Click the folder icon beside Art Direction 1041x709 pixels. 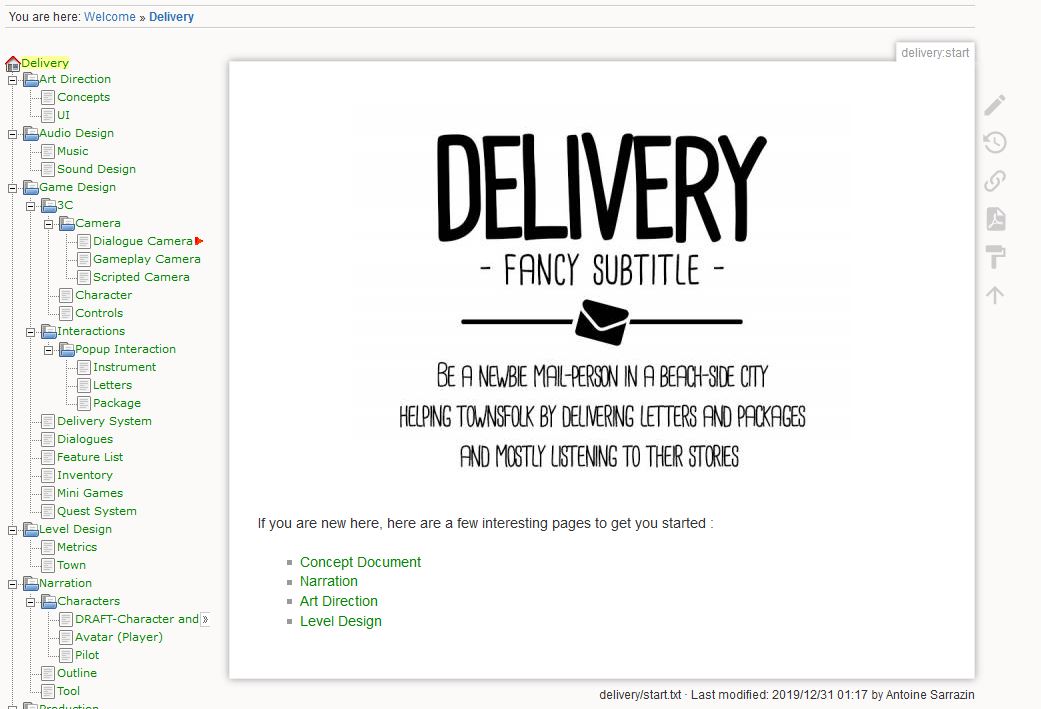29,79
